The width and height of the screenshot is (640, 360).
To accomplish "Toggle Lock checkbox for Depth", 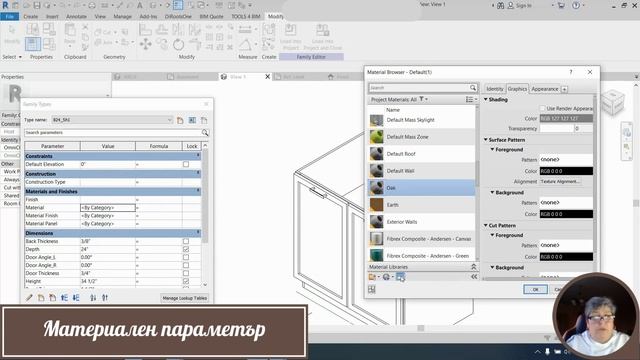I will click(x=186, y=249).
